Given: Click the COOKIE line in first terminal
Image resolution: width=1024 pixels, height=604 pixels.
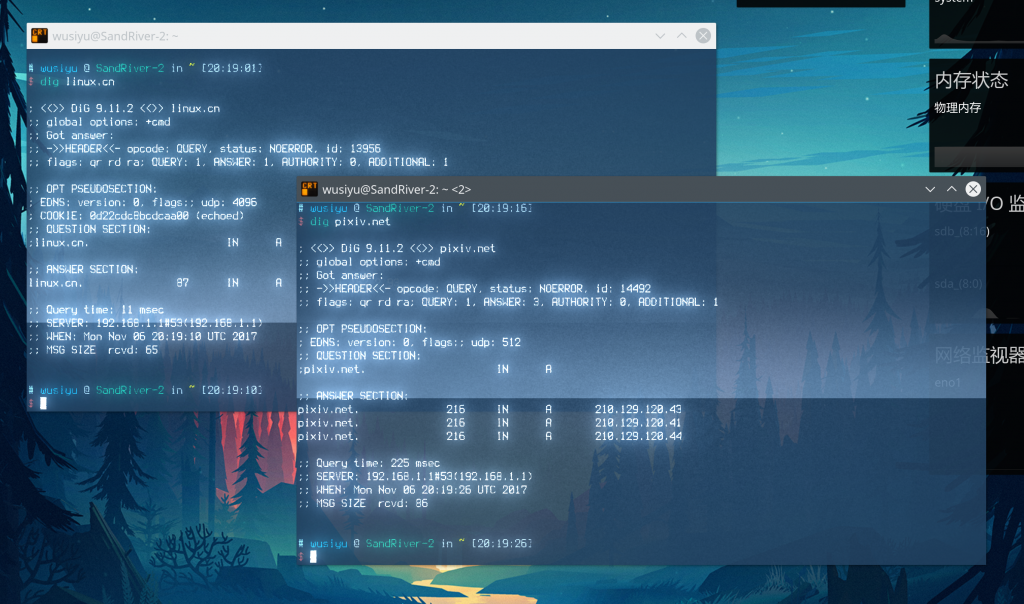Looking at the screenshot, I should tap(136, 215).
